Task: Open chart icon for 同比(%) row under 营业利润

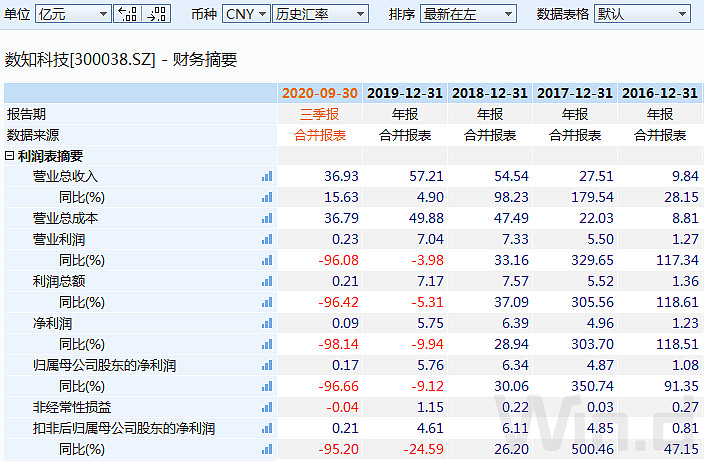Action: coord(267,260)
